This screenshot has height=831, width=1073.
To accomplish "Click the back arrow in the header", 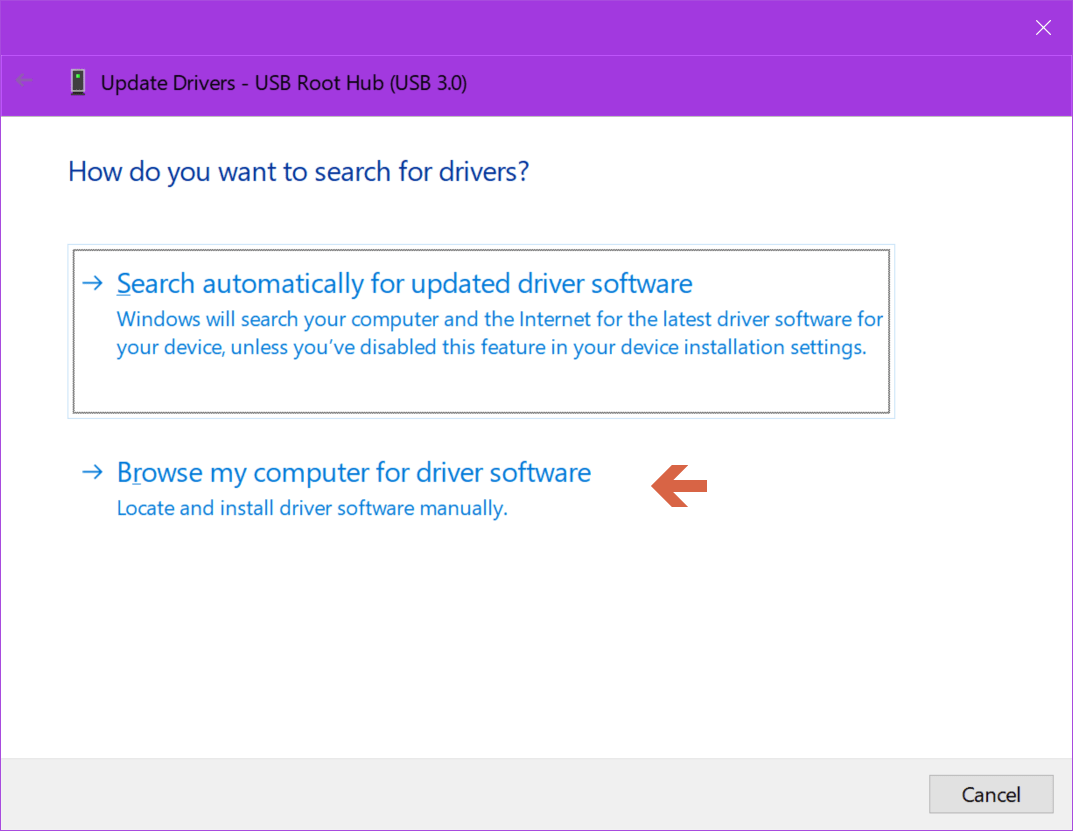I will pos(23,79).
